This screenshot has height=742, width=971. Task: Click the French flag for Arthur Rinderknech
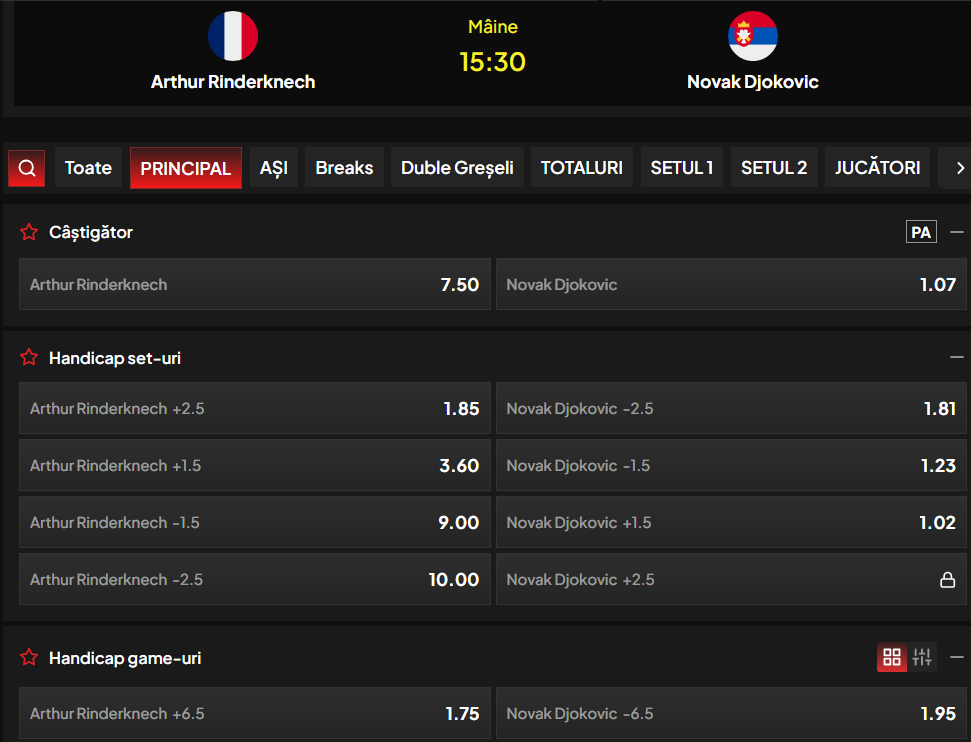233,36
